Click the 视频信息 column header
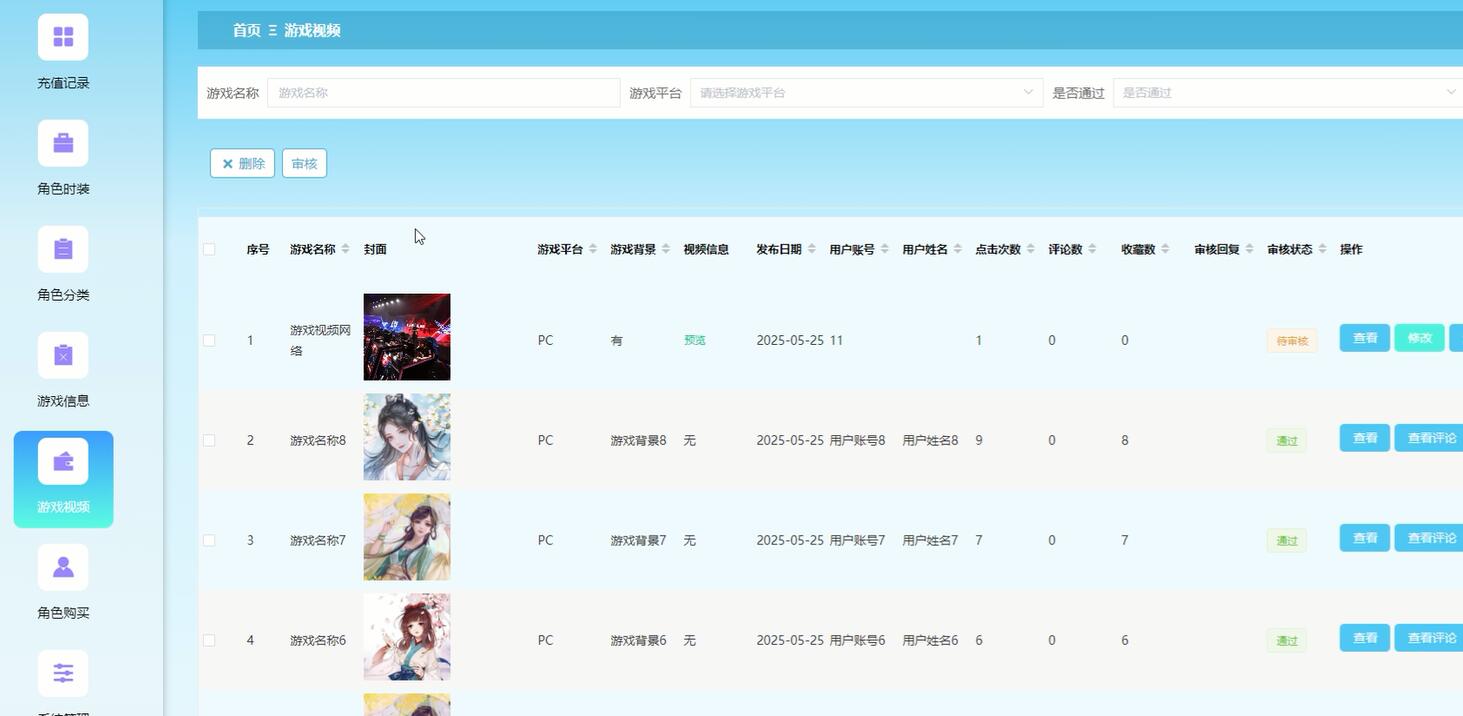Screen dimensions: 1463x716 [706, 249]
